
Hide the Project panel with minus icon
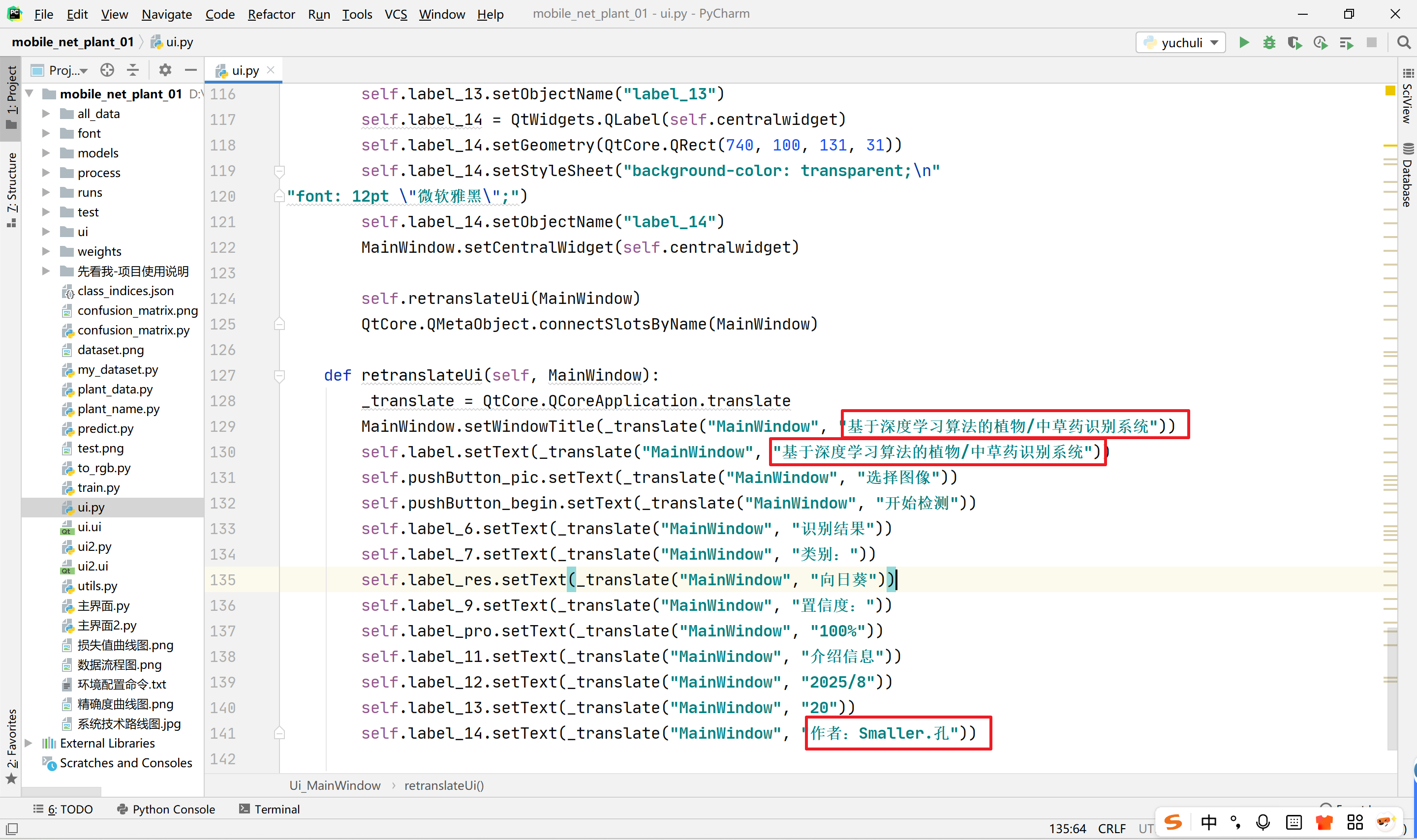pos(191,70)
